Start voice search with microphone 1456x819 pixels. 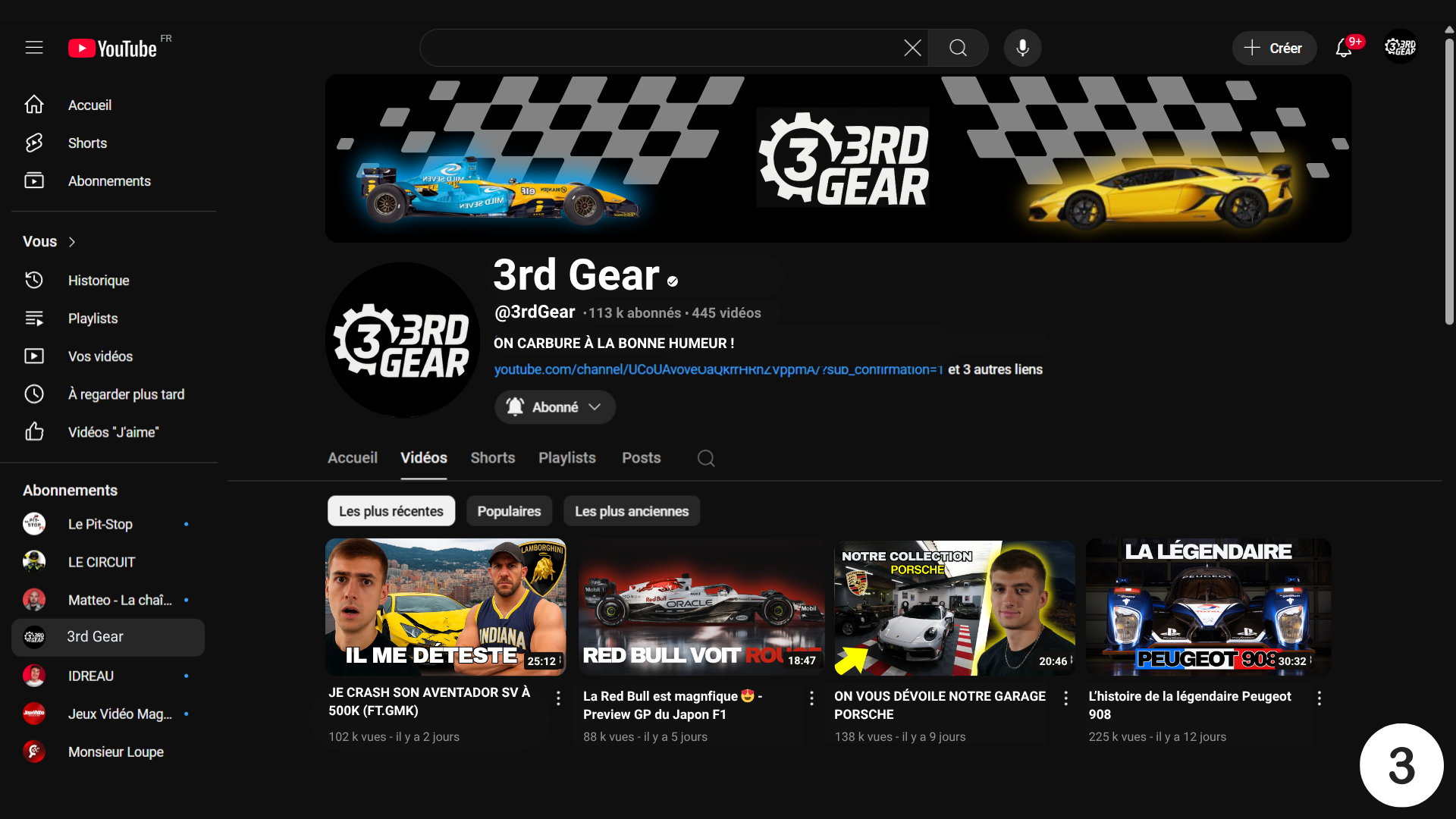(x=1022, y=48)
